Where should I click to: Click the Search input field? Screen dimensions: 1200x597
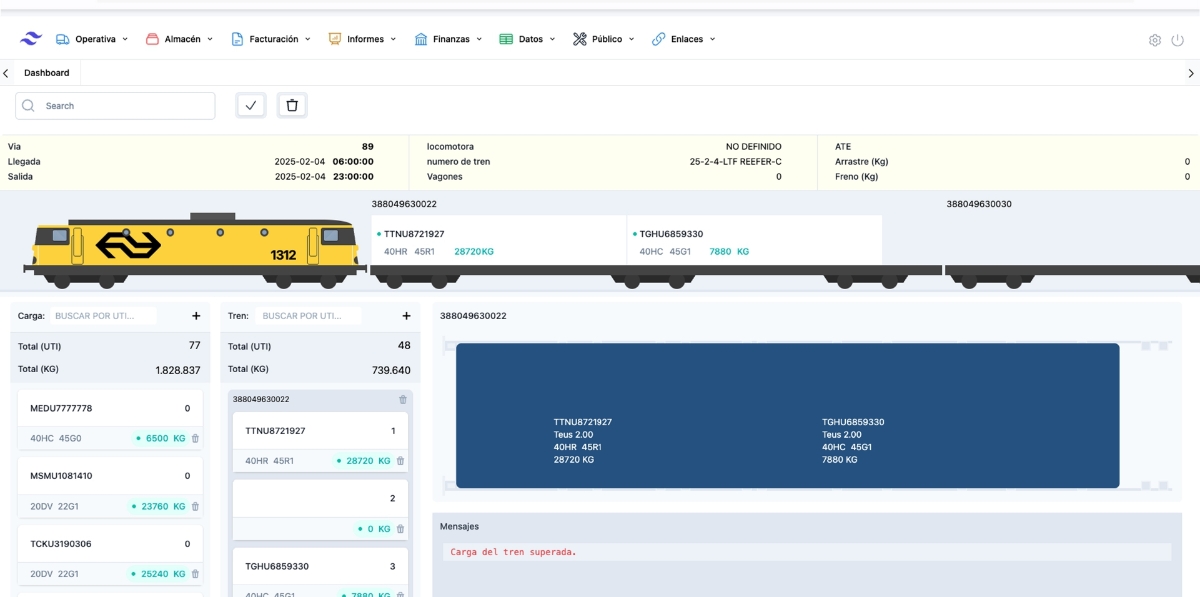pos(125,106)
